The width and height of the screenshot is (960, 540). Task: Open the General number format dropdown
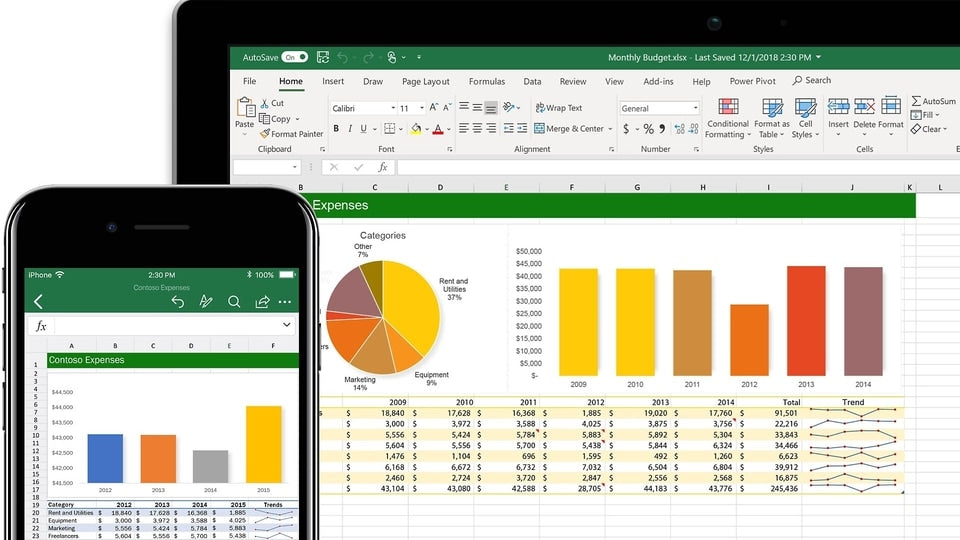(695, 108)
